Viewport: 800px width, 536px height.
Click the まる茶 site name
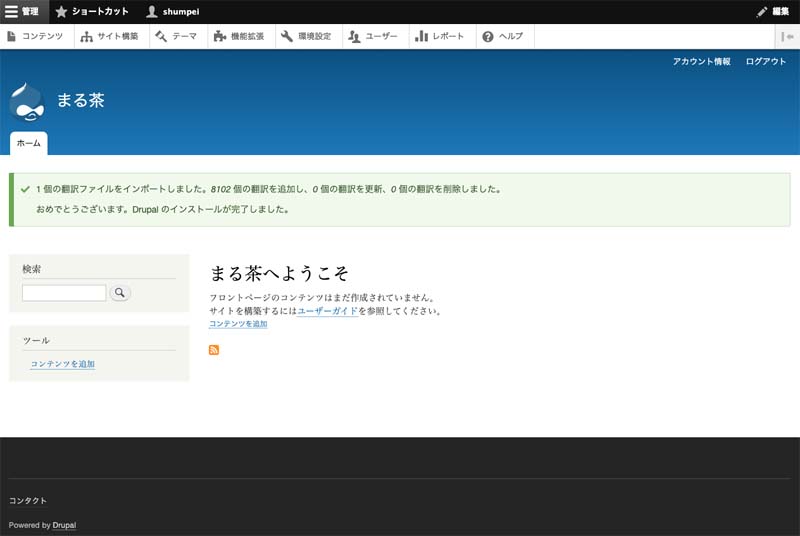81,100
